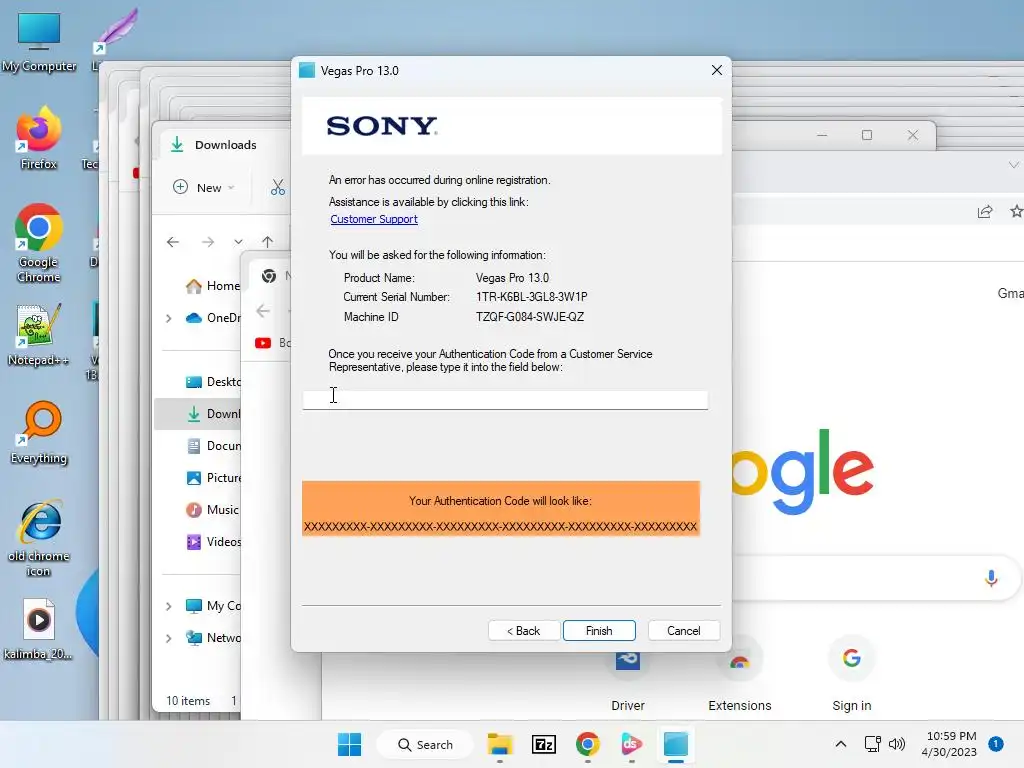Open kalimba media file on desktop

point(39,630)
